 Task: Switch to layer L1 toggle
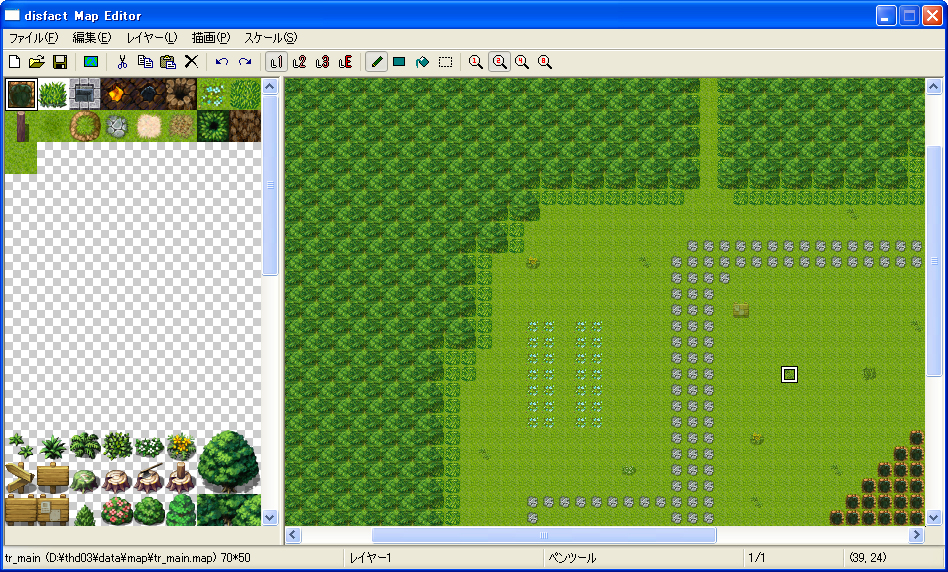[x=276, y=62]
